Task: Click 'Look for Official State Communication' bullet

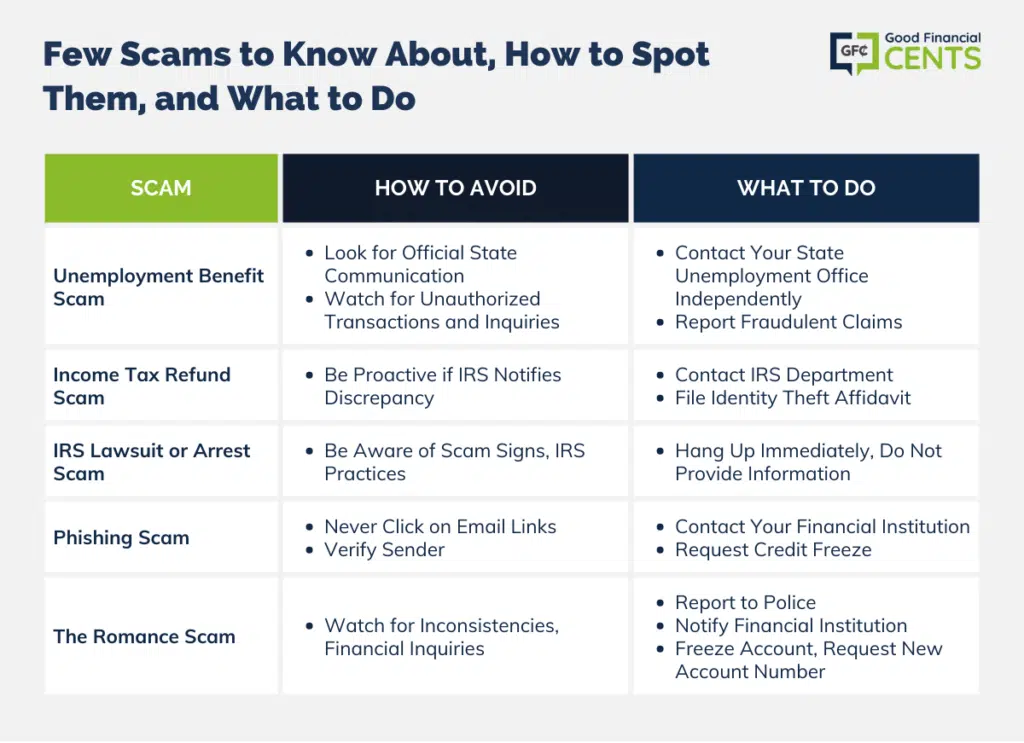Action: (x=420, y=264)
